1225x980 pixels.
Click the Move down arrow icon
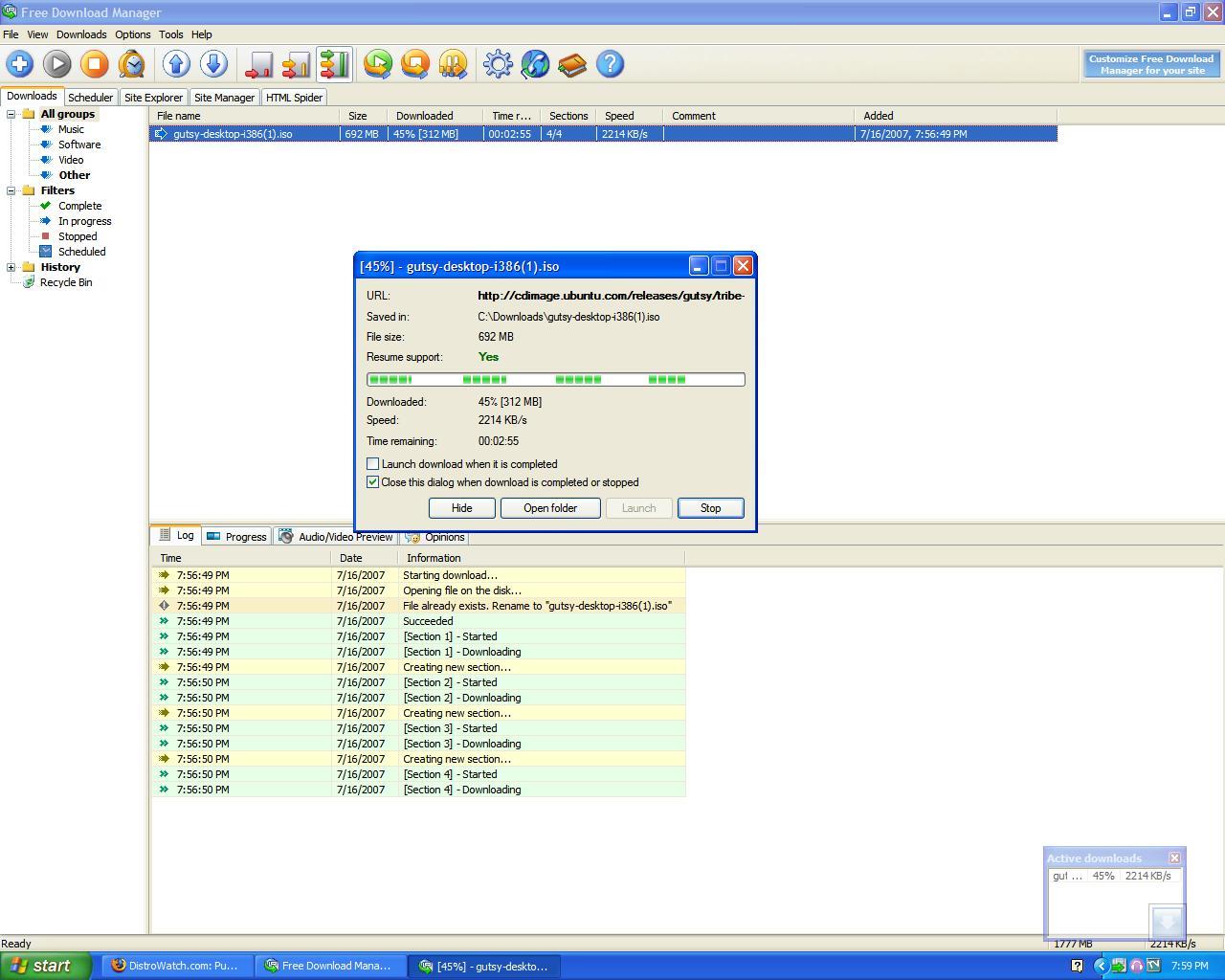pyautogui.click(x=213, y=64)
